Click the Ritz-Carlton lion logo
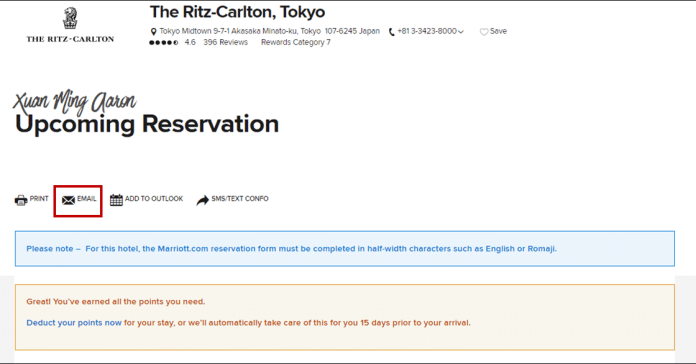696x364 pixels. 70,18
